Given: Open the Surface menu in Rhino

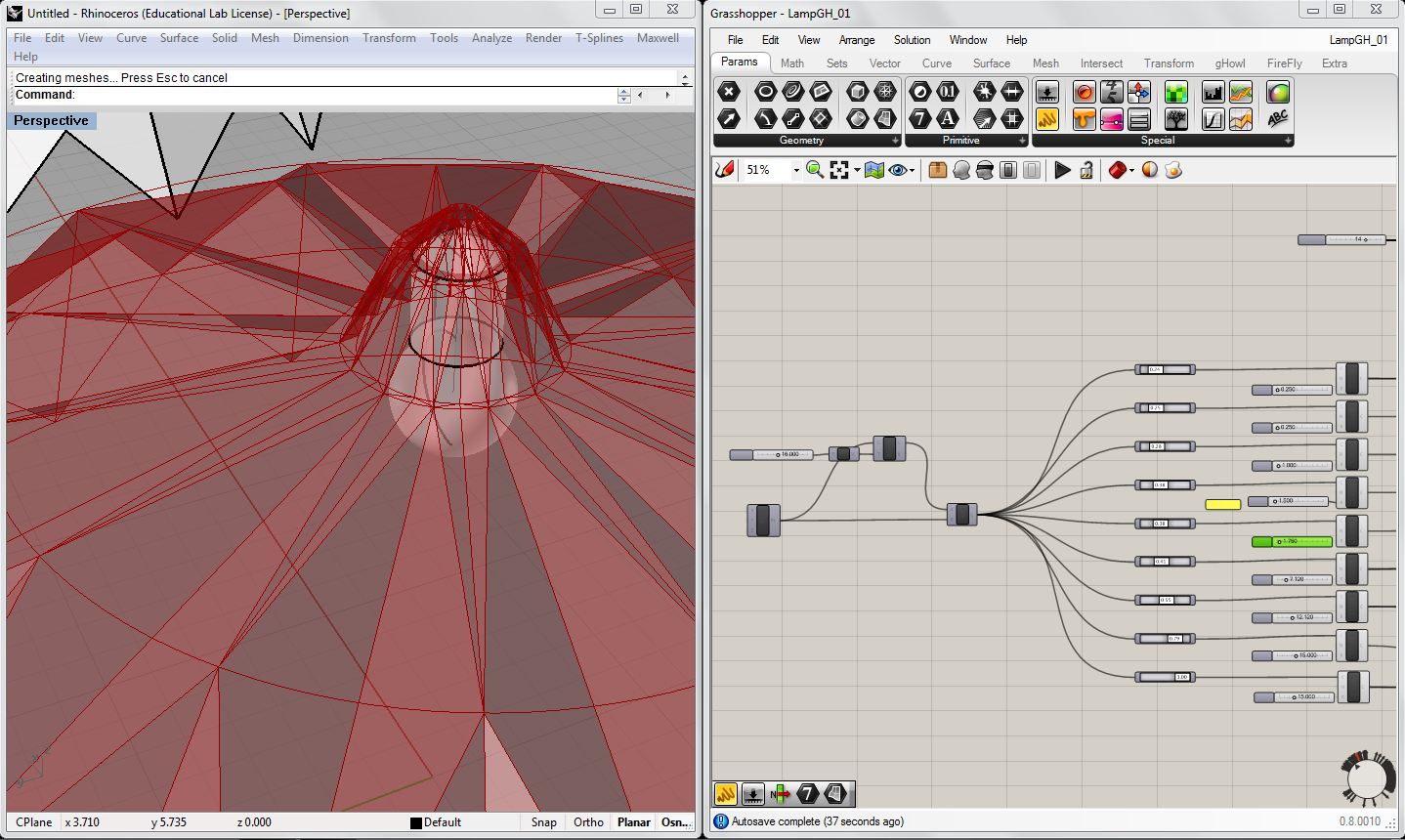Looking at the screenshot, I should (179, 38).
